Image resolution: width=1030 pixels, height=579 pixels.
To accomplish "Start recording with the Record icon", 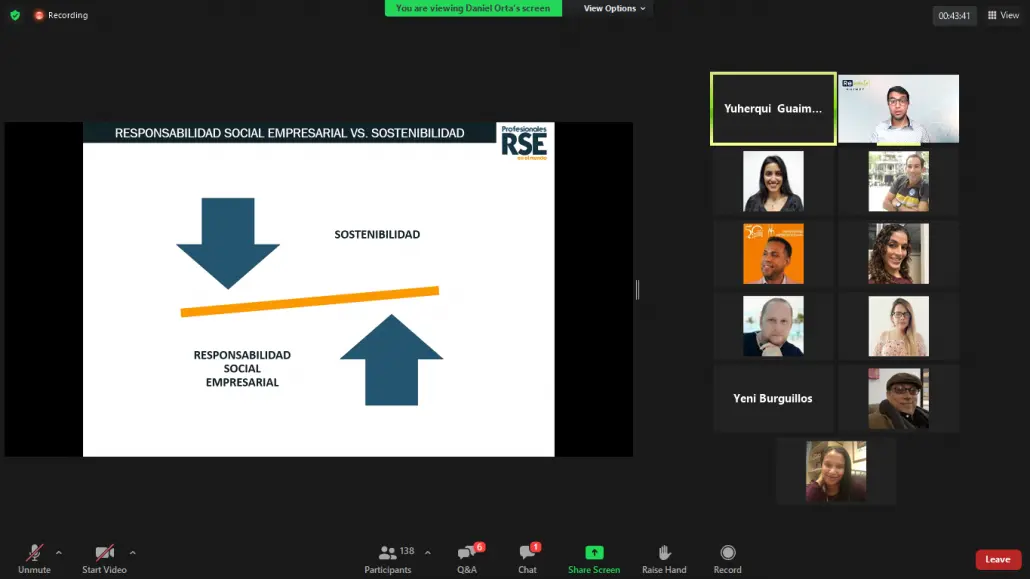I will click(x=727, y=553).
